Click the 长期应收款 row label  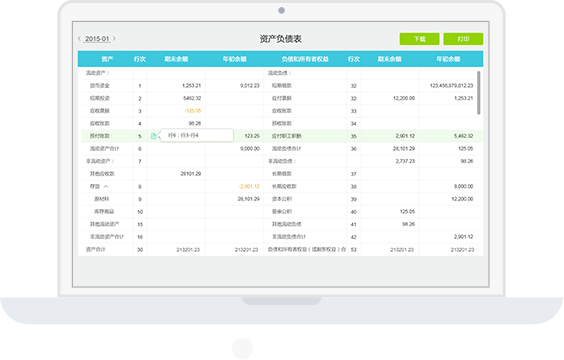[x=284, y=186]
